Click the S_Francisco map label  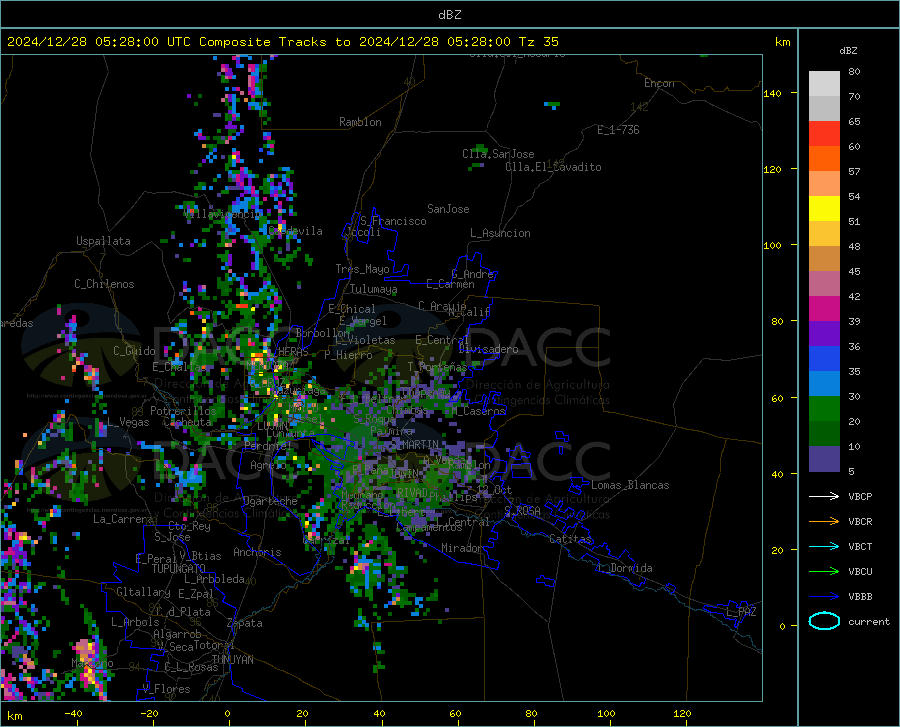pyautogui.click(x=393, y=221)
